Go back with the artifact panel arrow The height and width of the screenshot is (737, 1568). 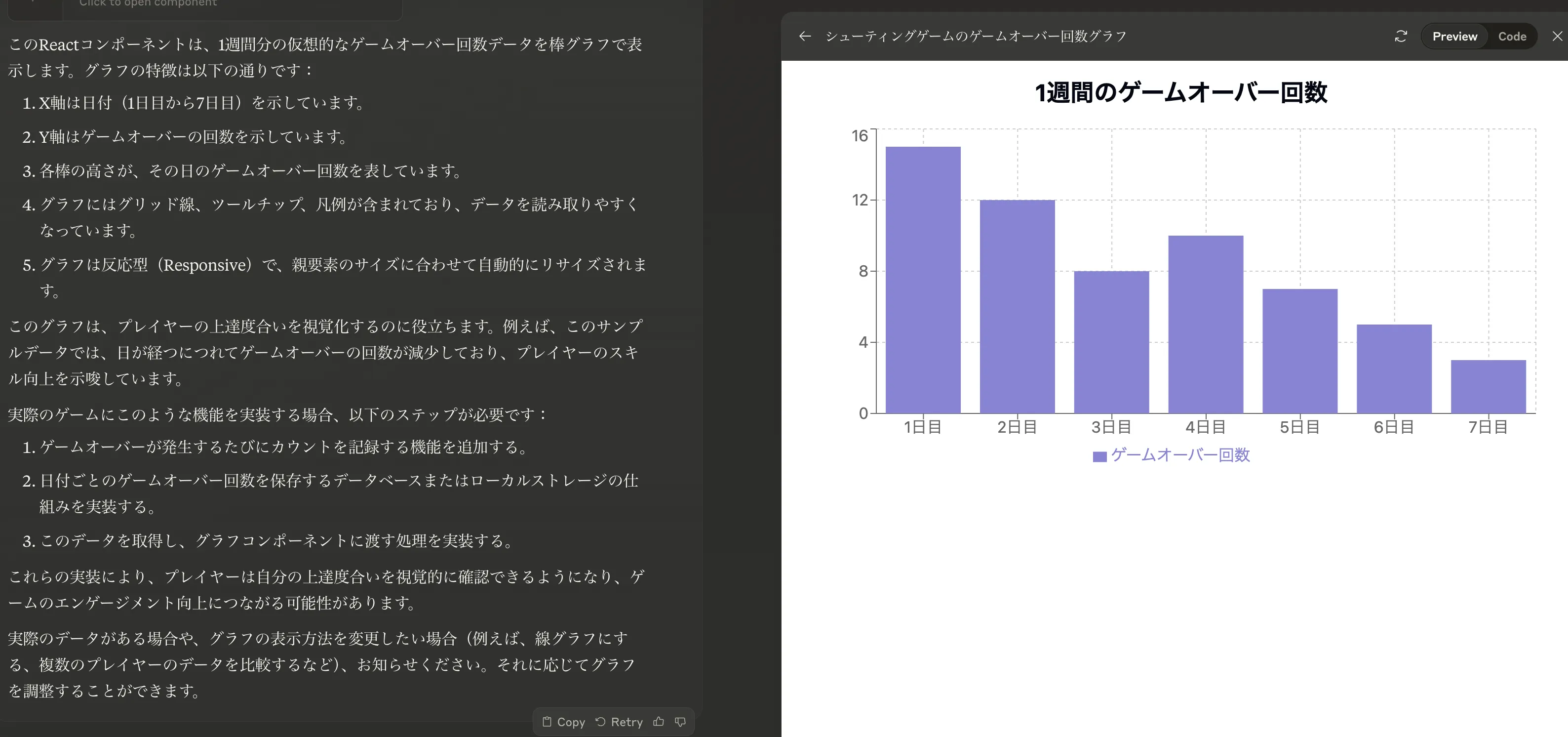click(805, 37)
